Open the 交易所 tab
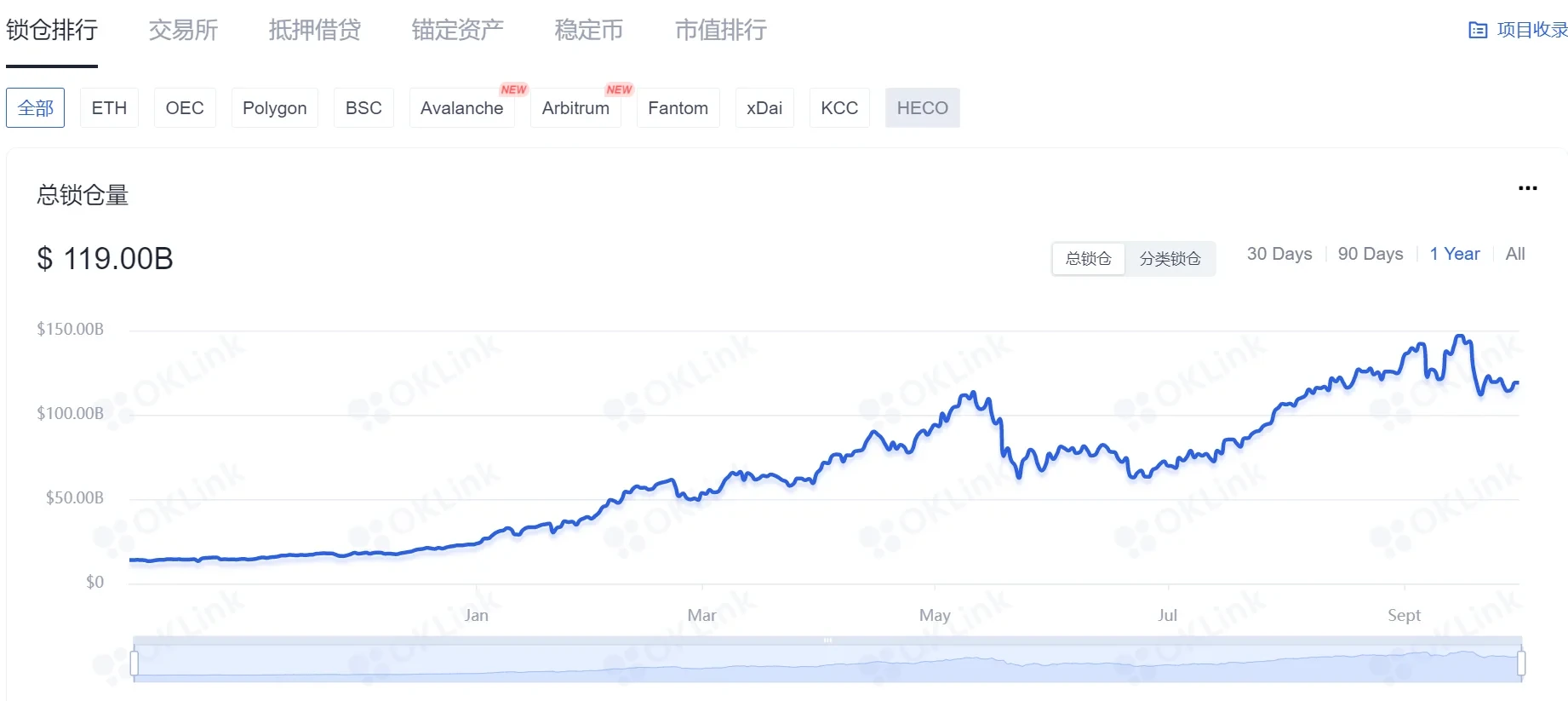The image size is (1568, 701). pyautogui.click(x=183, y=31)
